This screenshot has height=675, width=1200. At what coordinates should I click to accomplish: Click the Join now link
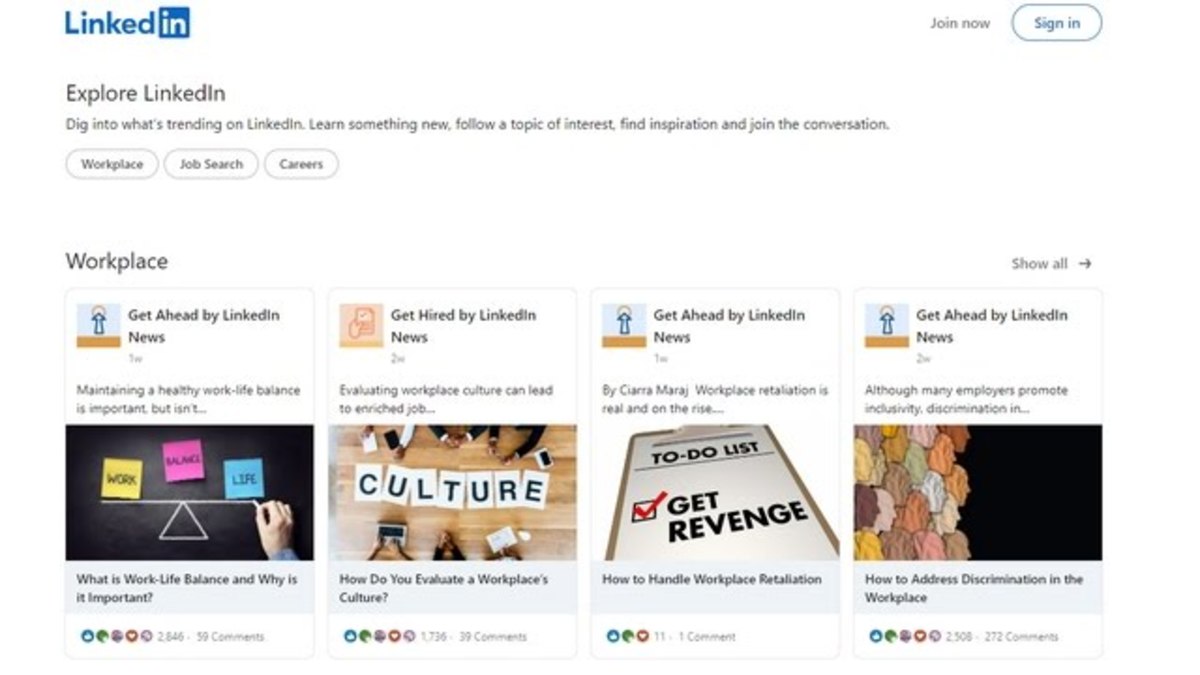pos(959,23)
